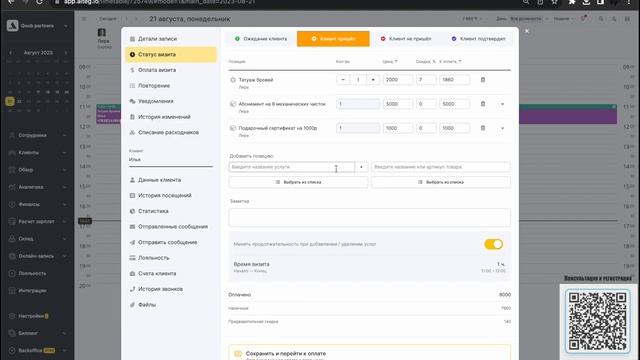Set status Клиент подтвердил
Viewport: 640px width, 360px height.
(478, 39)
